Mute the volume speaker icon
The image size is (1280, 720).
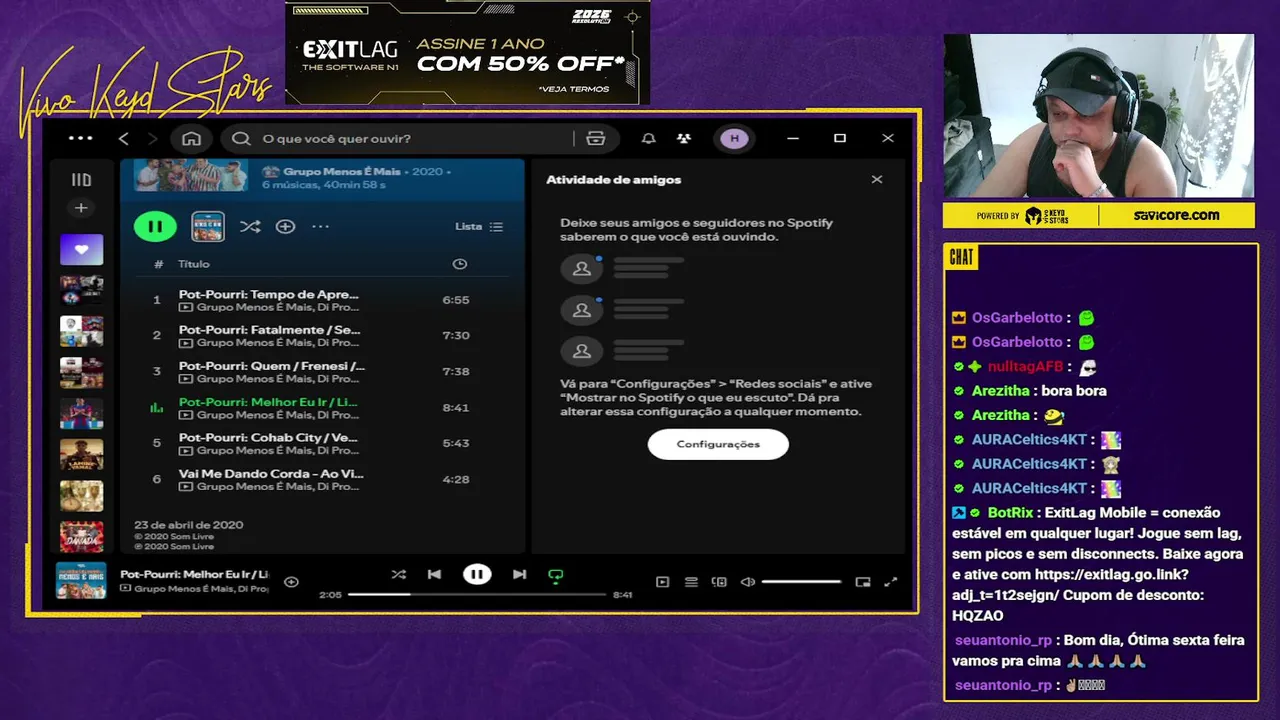[747, 582]
